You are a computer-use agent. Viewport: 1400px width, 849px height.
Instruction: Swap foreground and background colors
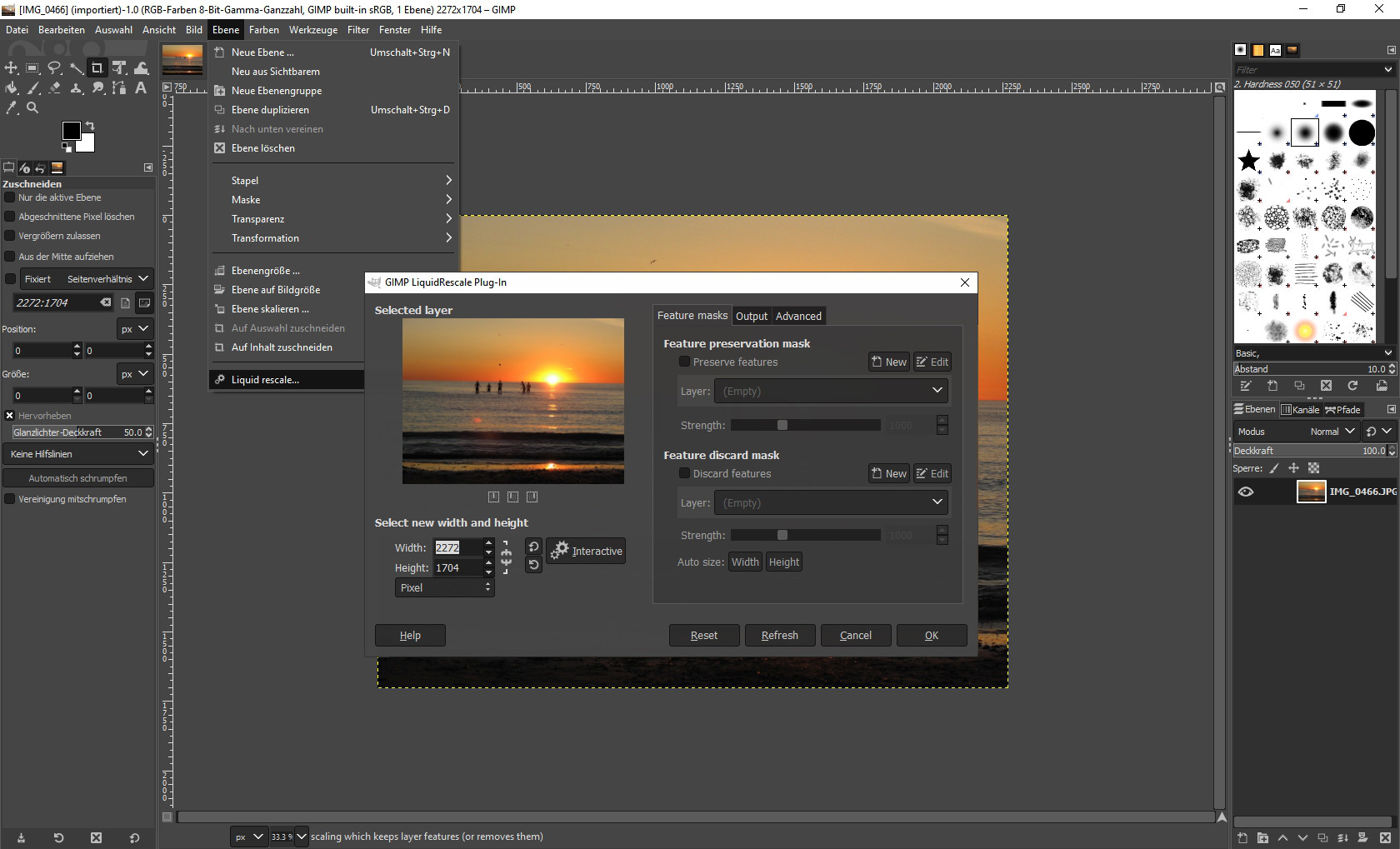90,126
